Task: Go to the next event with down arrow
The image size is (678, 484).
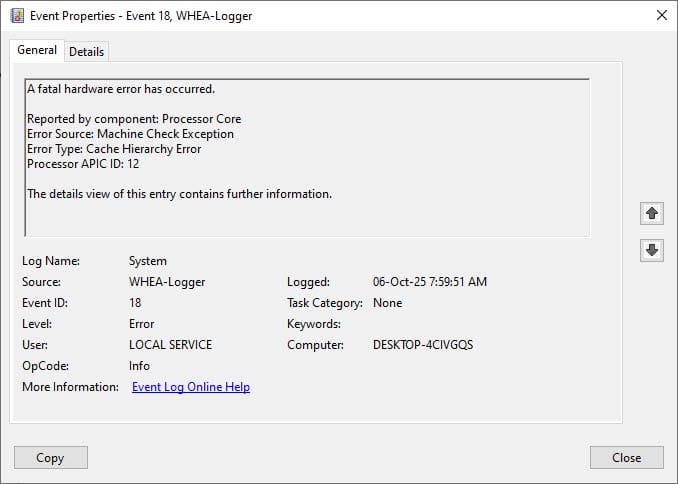Action: pos(652,251)
